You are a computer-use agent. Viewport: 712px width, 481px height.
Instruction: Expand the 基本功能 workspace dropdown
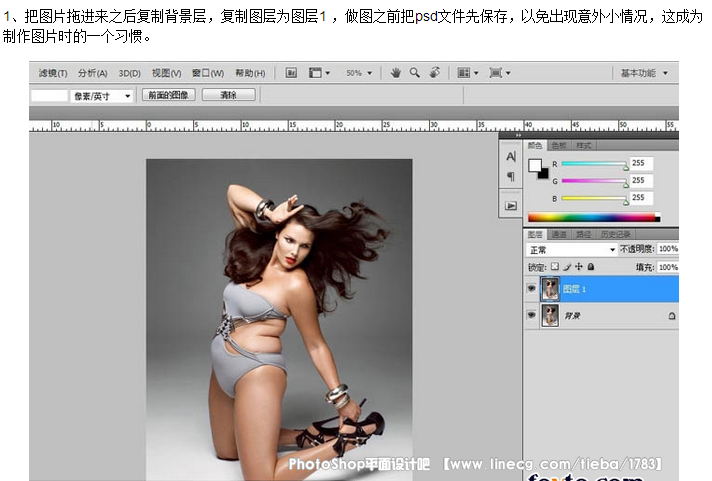click(x=644, y=73)
